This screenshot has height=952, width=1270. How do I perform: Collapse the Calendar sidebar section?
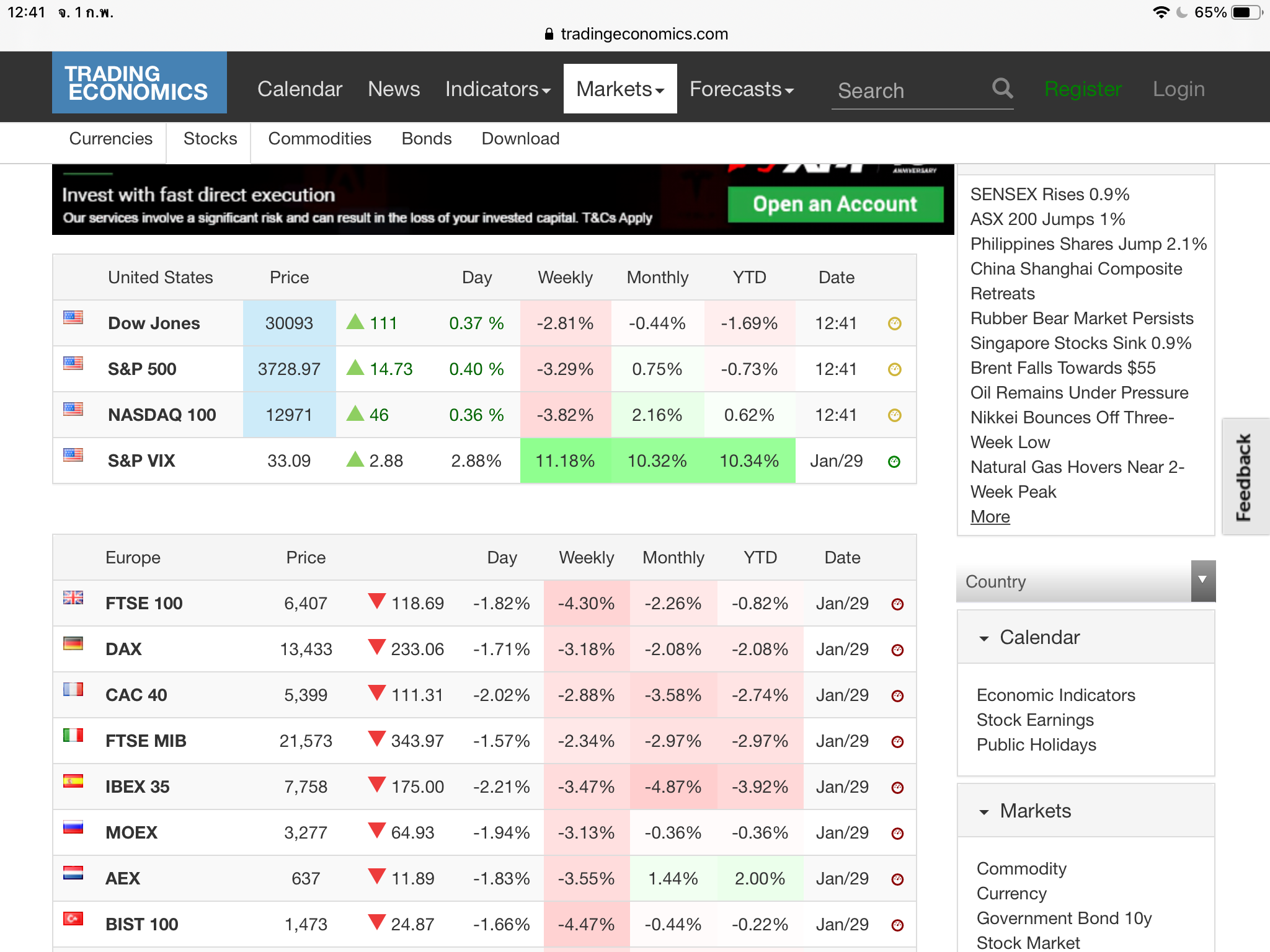1039,637
